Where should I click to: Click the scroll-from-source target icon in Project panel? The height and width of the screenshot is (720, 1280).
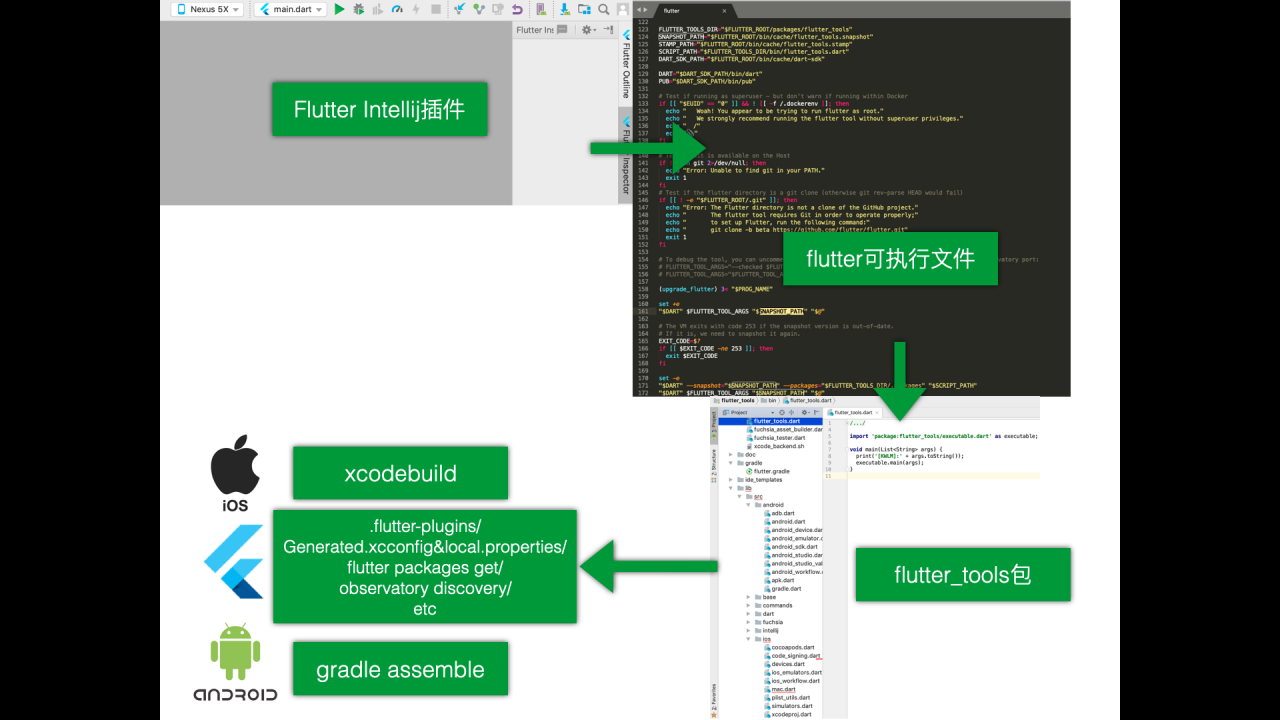coord(782,412)
